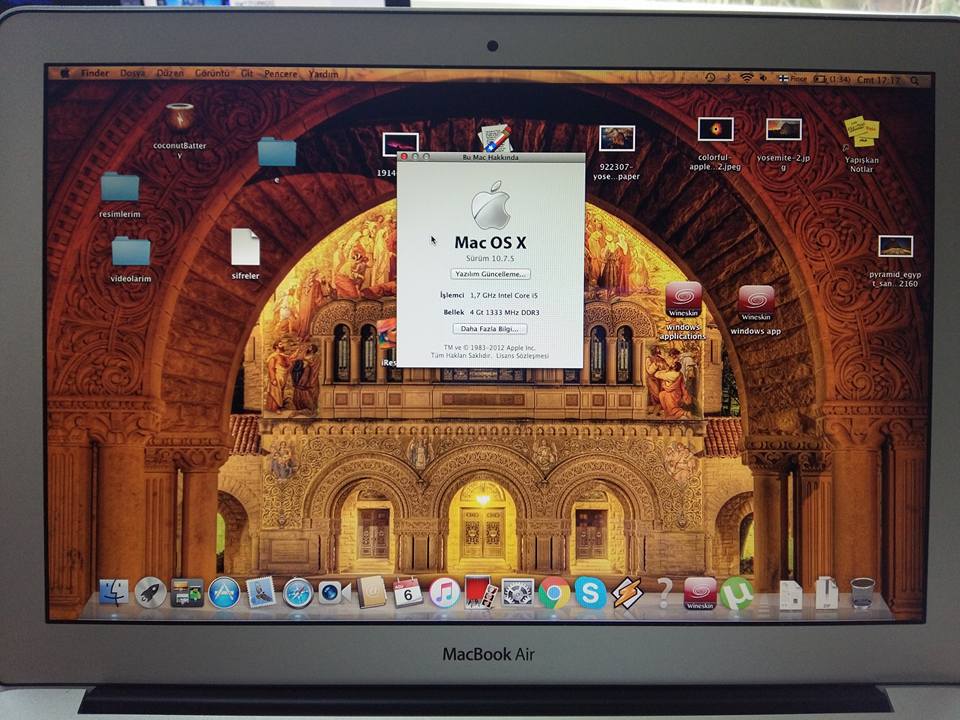Launch uTorrent green icon in dock
The image size is (960, 720).
[x=737, y=593]
